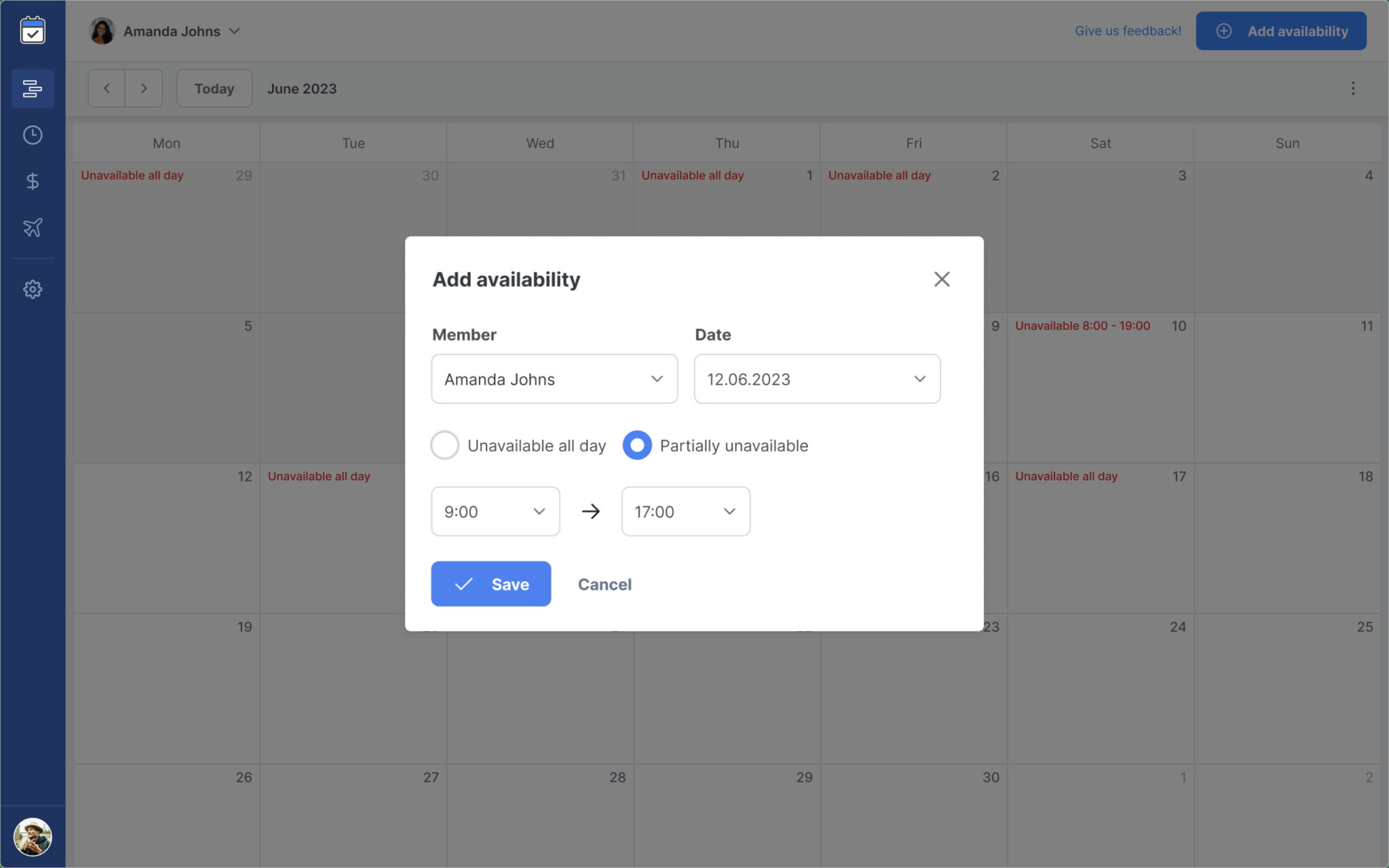Open the 17:00 end time dropdown
The image size is (1389, 868).
click(685, 511)
